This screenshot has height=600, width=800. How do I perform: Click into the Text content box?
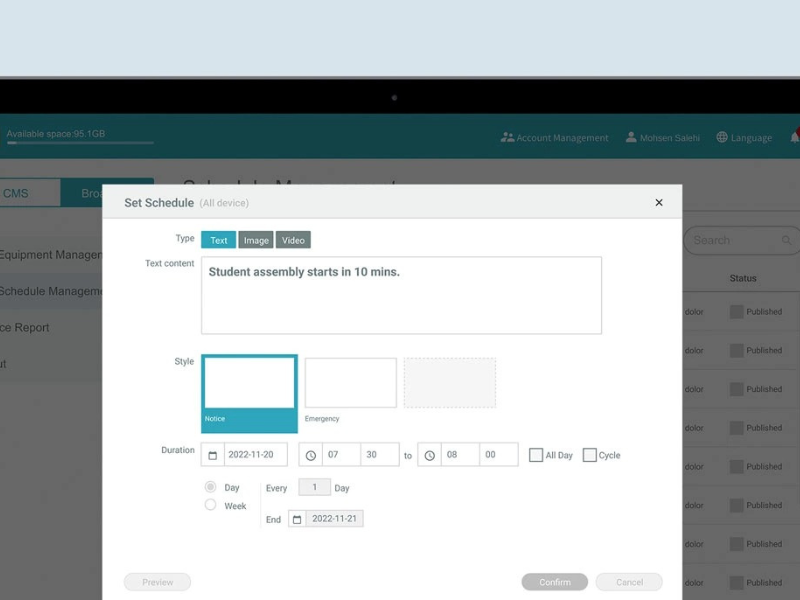point(401,296)
